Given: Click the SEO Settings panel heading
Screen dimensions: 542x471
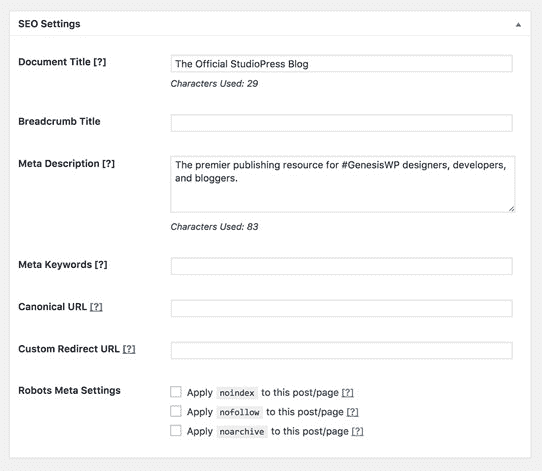Looking at the screenshot, I should 49,24.
